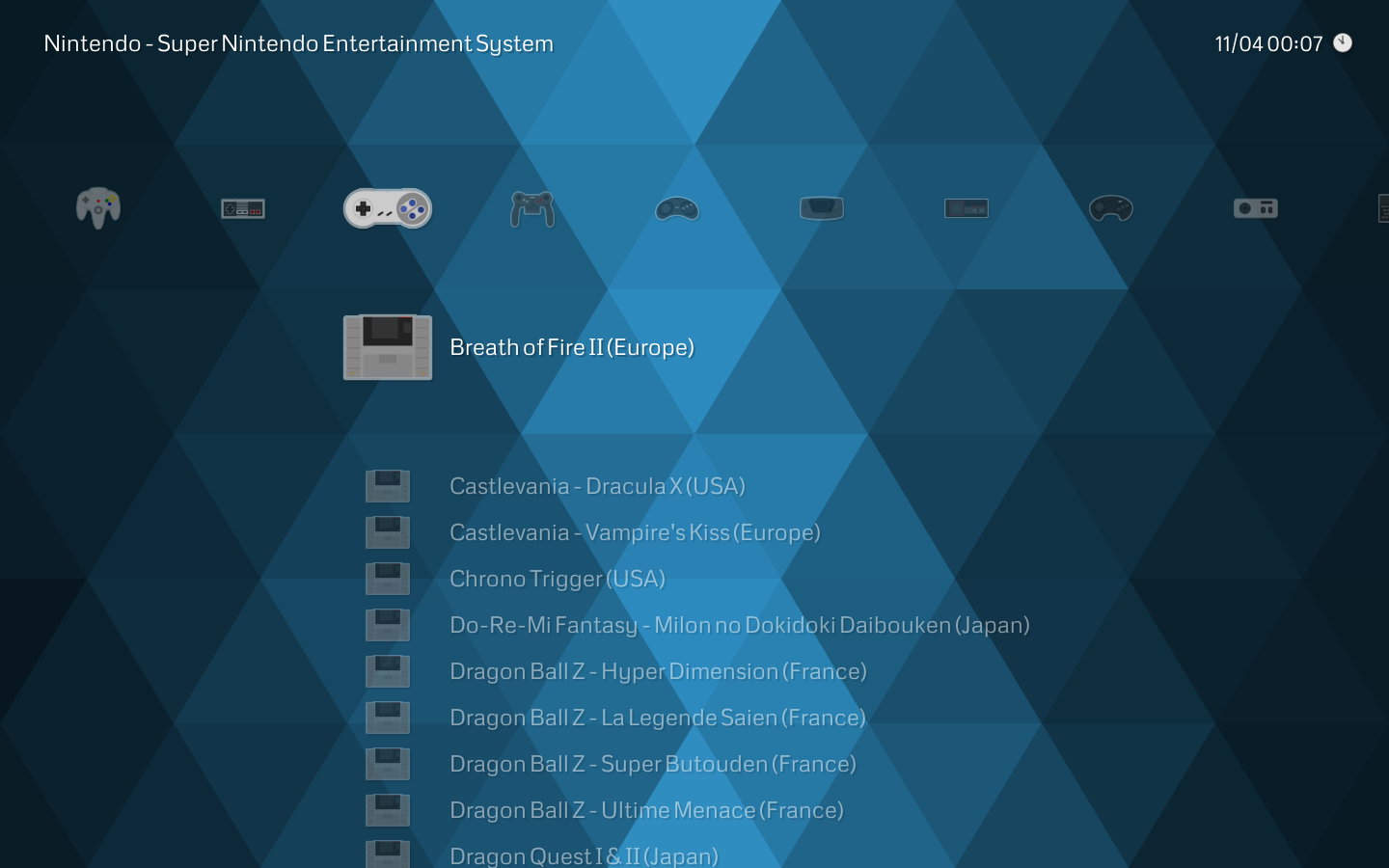Click the Sega Saturn console system icon
1389x868 pixels.
click(821, 208)
